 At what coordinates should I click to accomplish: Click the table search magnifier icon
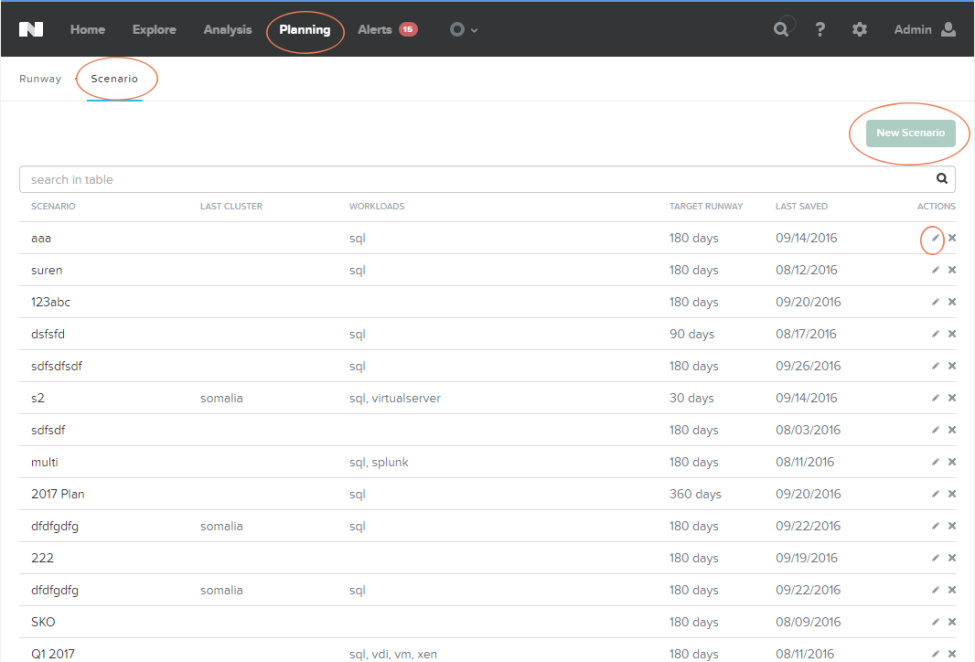(942, 179)
